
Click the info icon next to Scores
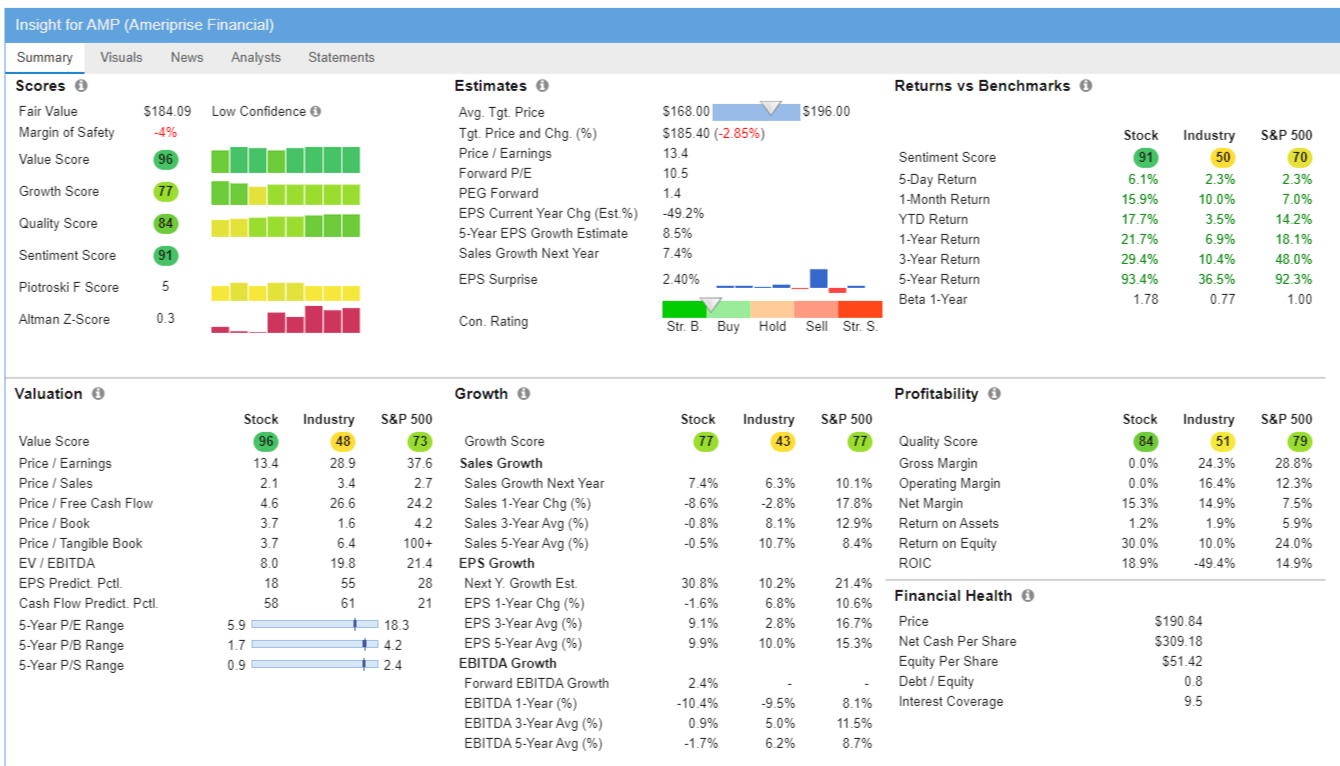pos(81,86)
